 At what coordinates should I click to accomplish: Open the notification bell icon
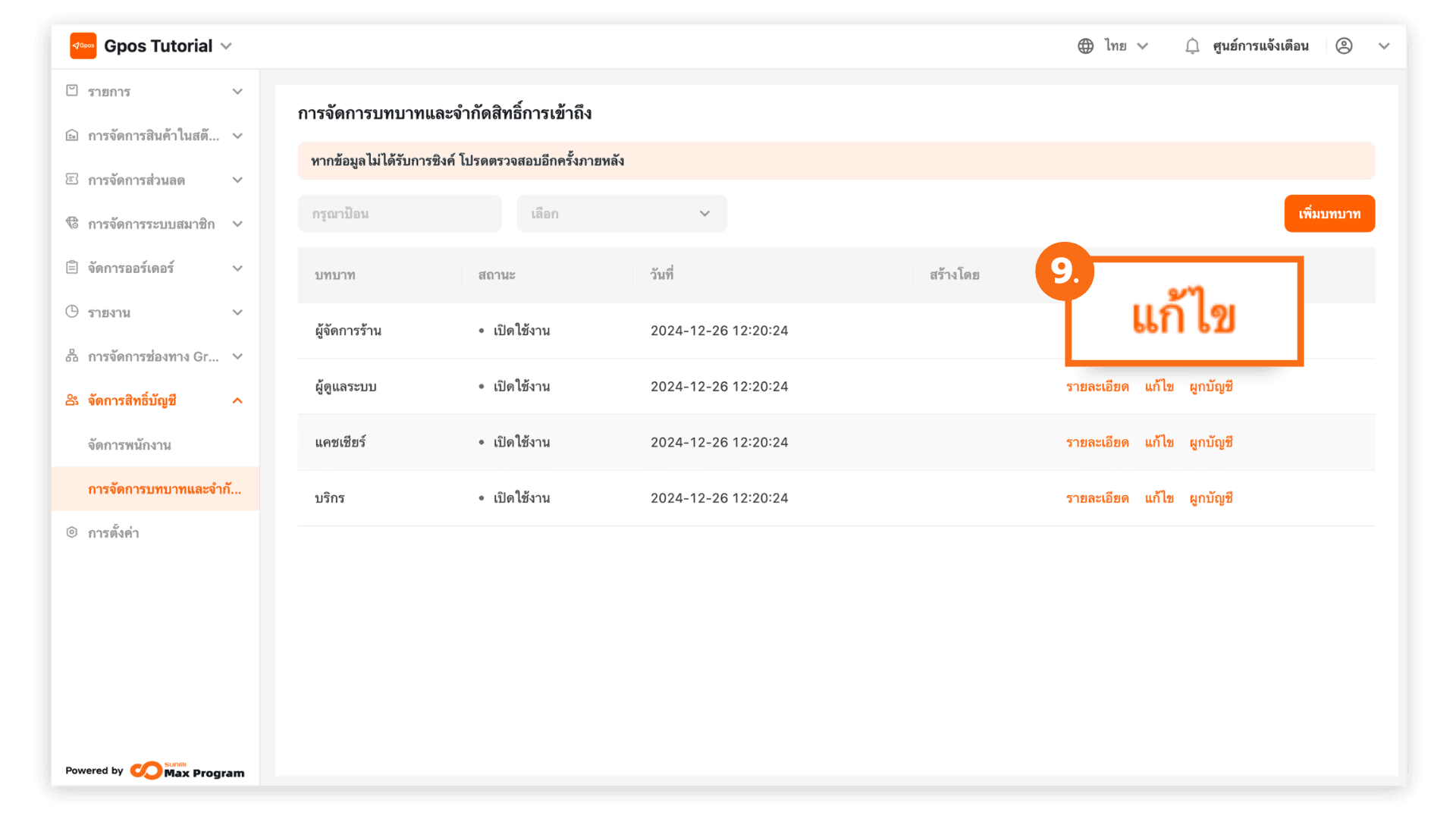pyautogui.click(x=1192, y=46)
